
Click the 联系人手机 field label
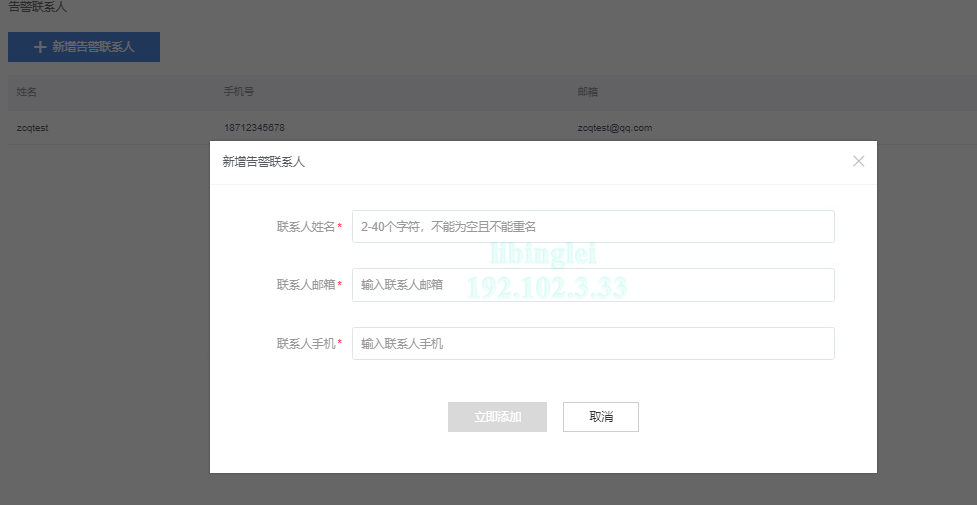click(306, 344)
